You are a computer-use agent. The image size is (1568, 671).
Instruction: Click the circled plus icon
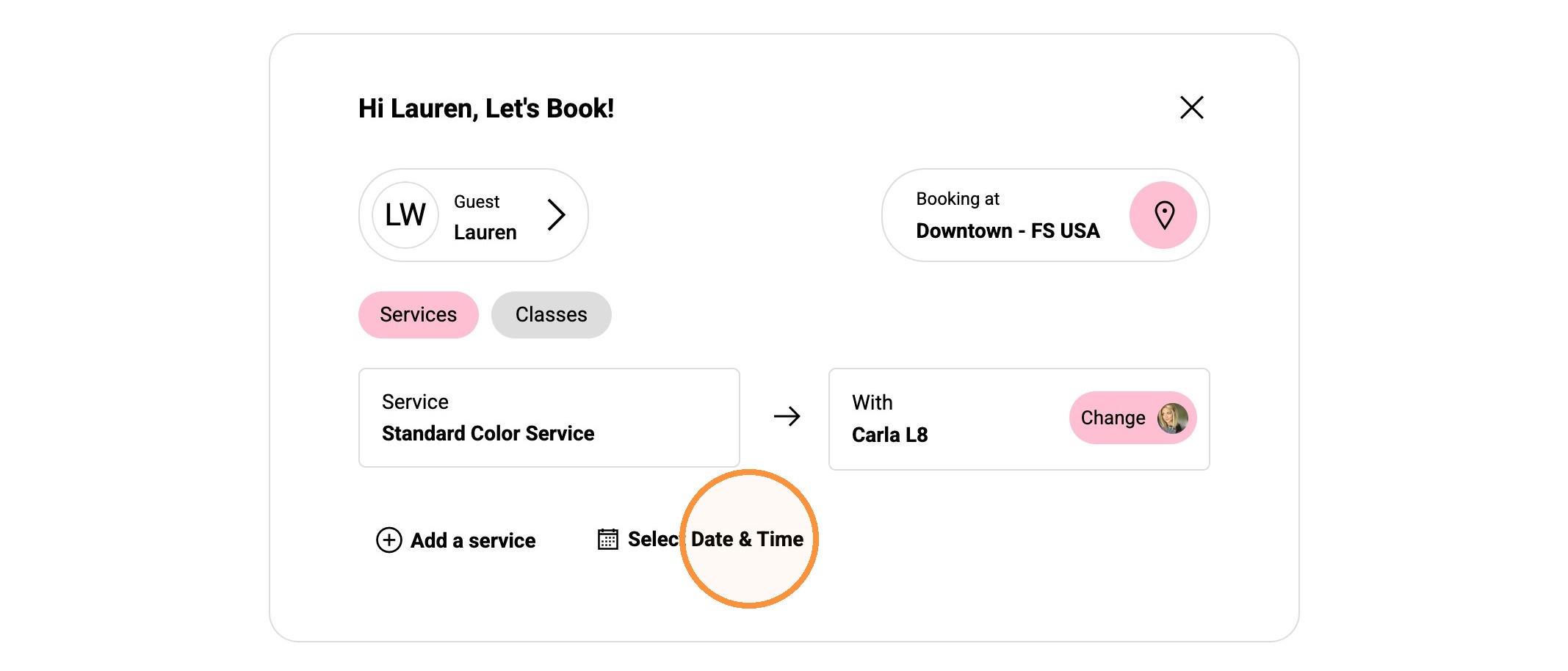click(x=389, y=540)
